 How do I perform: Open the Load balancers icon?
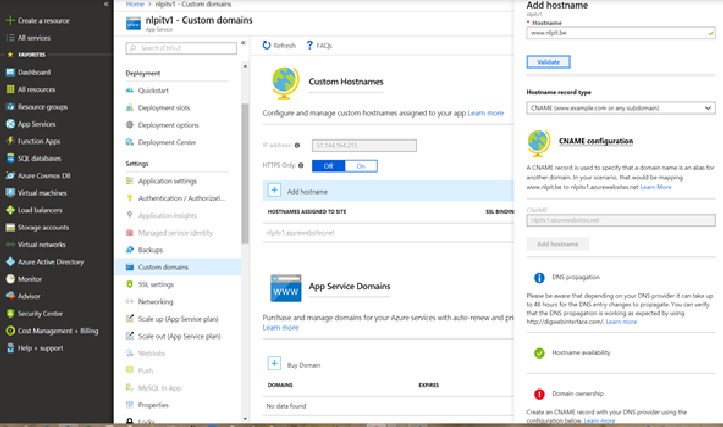(10, 210)
